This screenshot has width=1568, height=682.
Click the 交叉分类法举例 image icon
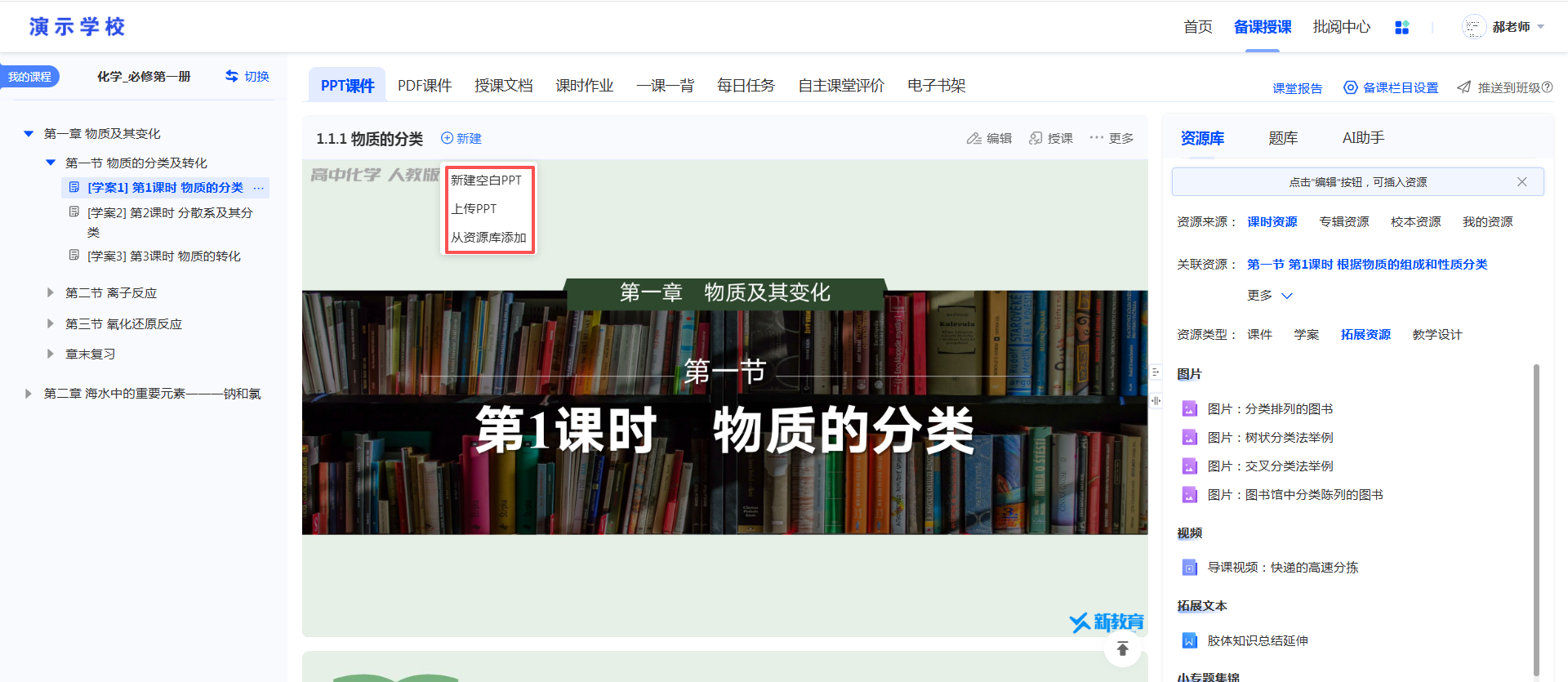point(1190,466)
